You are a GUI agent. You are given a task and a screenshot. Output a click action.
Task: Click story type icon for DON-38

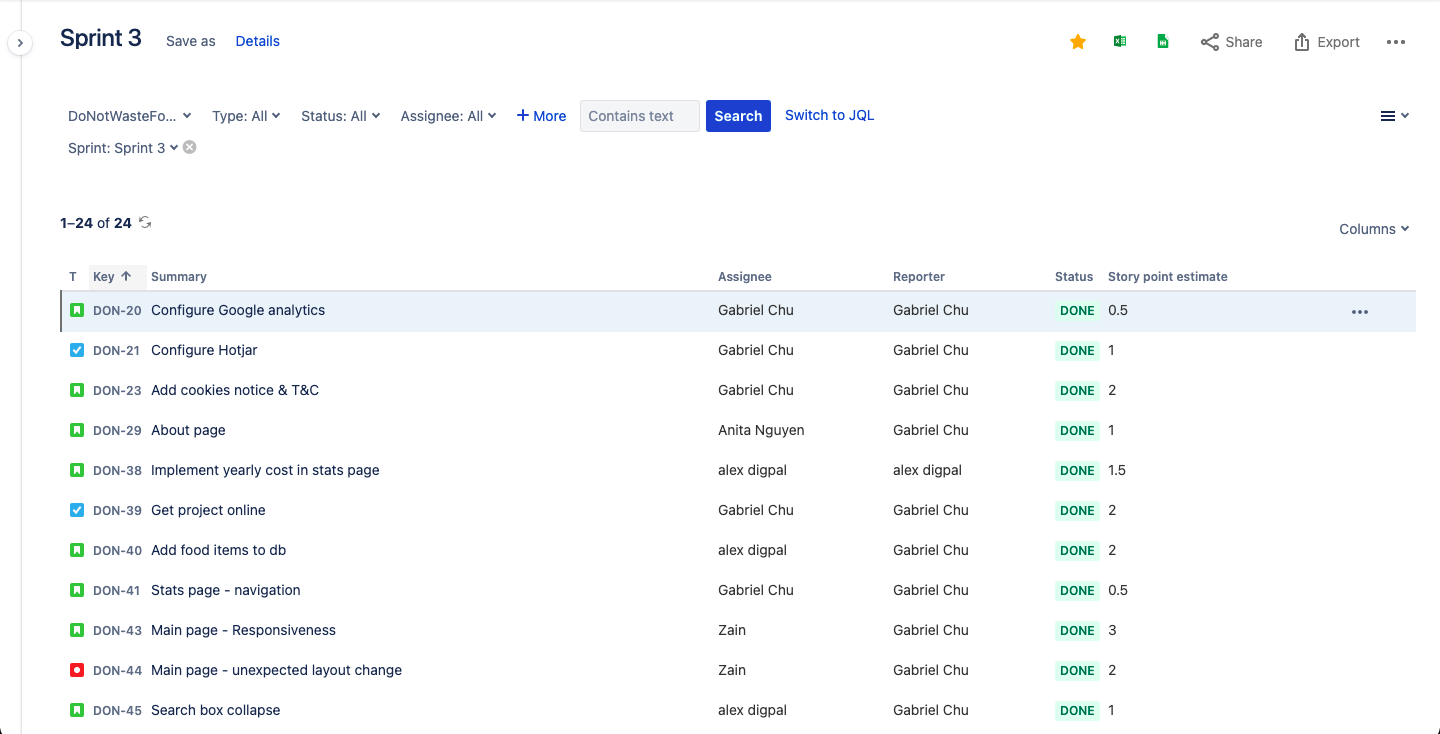pyautogui.click(x=77, y=470)
